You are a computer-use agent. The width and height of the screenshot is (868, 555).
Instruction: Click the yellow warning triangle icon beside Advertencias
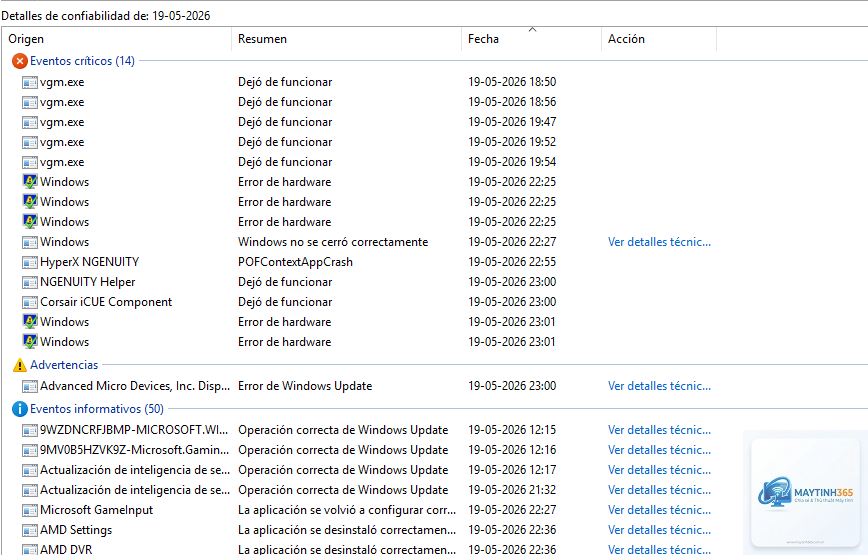click(x=19, y=365)
